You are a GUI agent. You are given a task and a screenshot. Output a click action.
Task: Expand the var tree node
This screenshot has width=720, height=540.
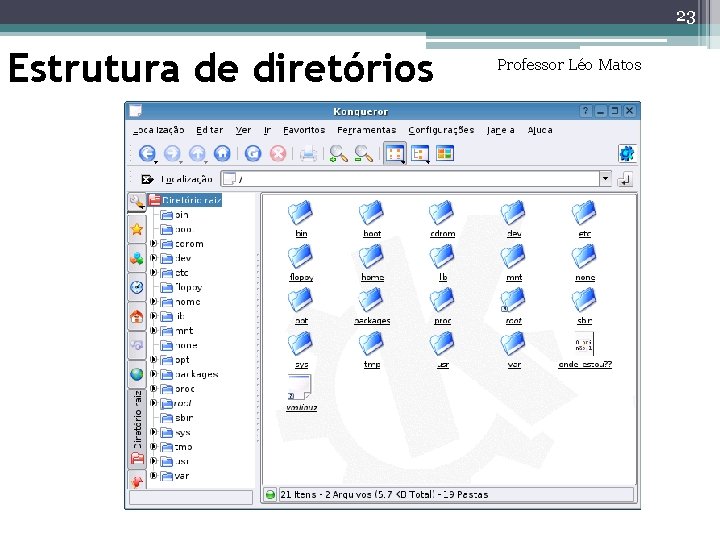154,476
